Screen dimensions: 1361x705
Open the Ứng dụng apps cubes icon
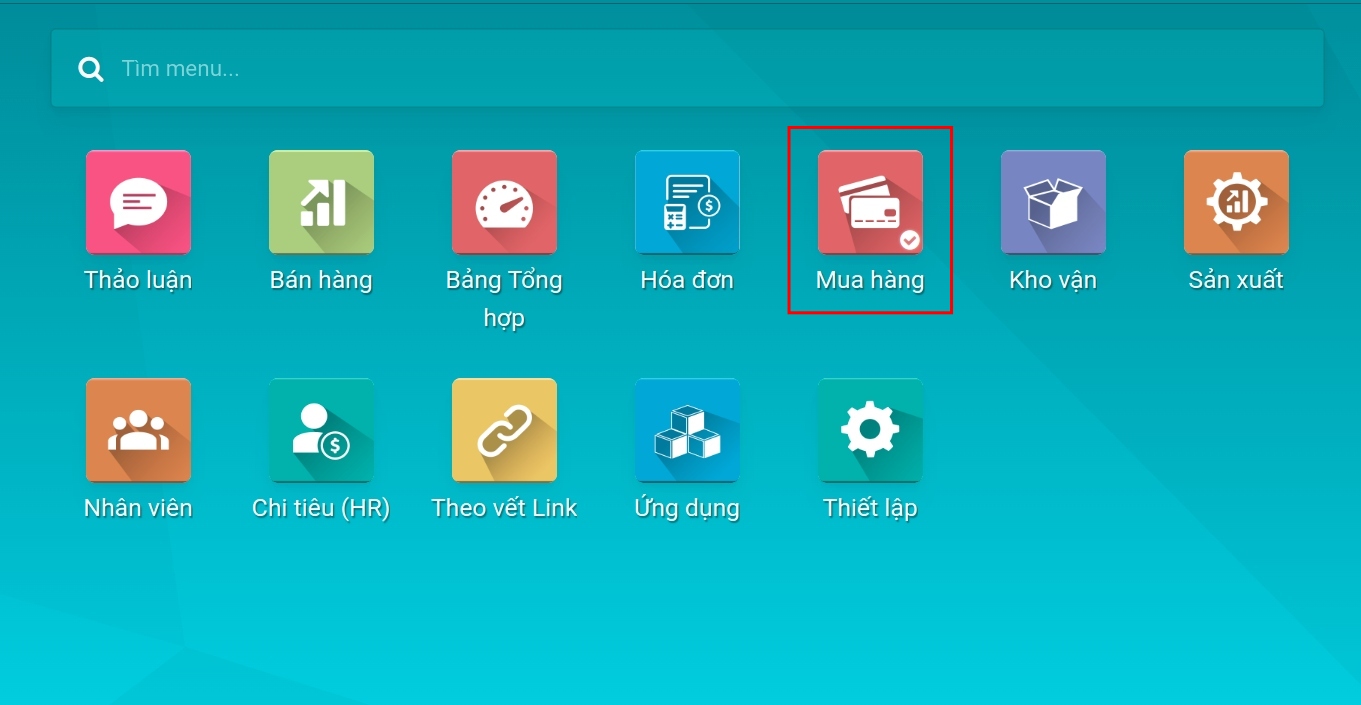(687, 430)
